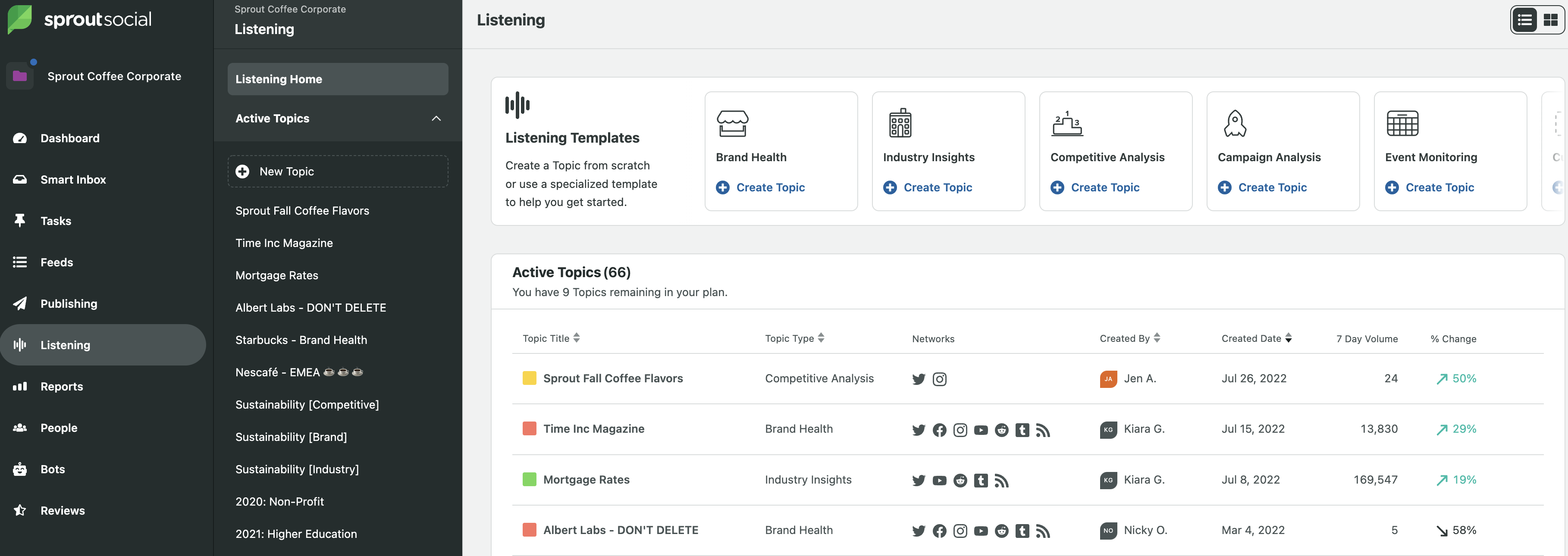1568x556 pixels.
Task: Open Albert Labs - DON'T DELETE table topic
Action: click(x=620, y=531)
